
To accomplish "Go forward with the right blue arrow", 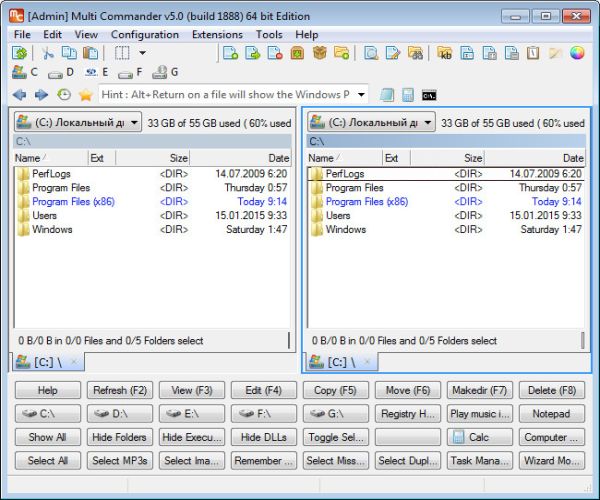I will click(x=41, y=94).
